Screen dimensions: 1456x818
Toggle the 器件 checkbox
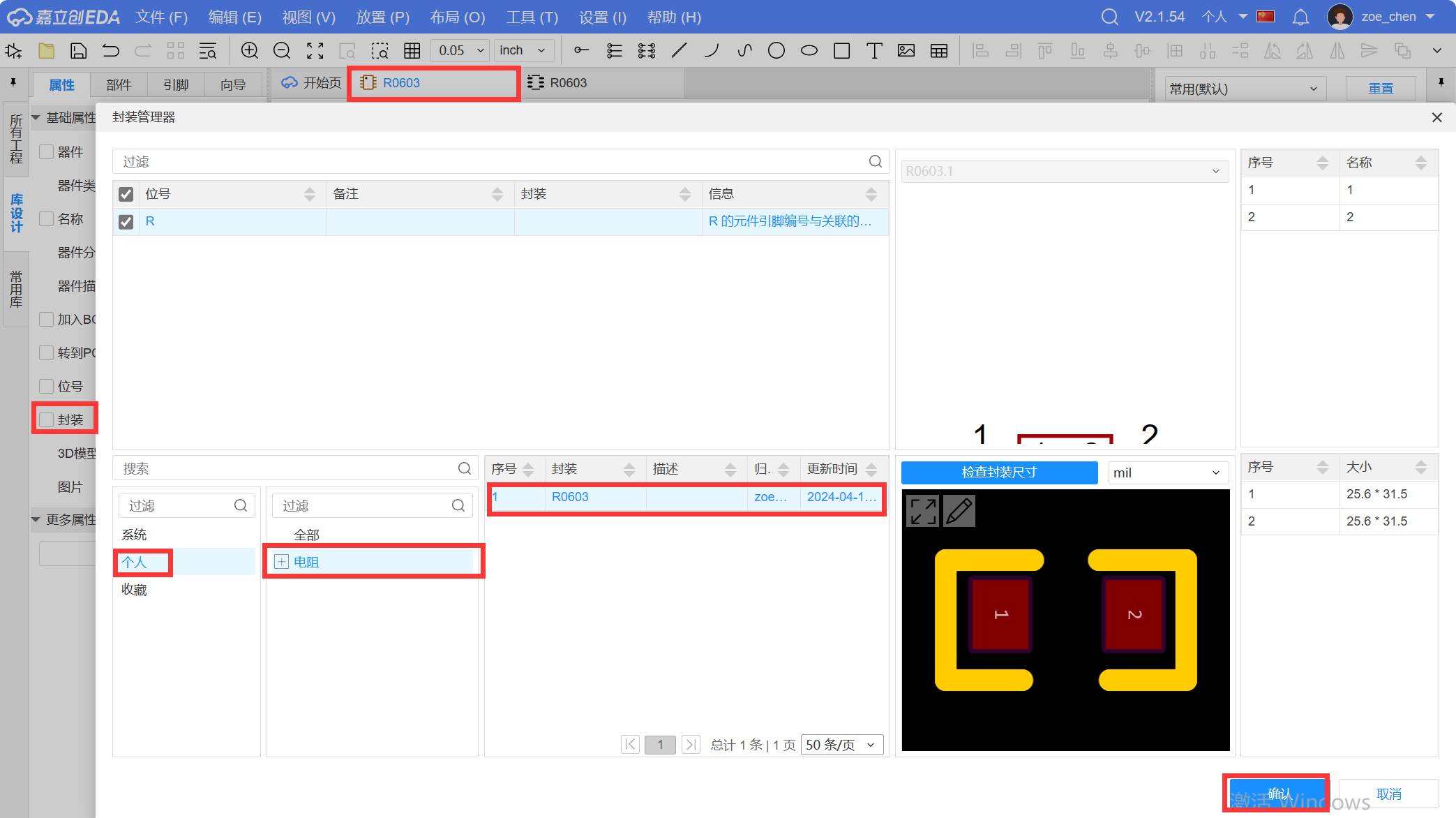point(47,151)
